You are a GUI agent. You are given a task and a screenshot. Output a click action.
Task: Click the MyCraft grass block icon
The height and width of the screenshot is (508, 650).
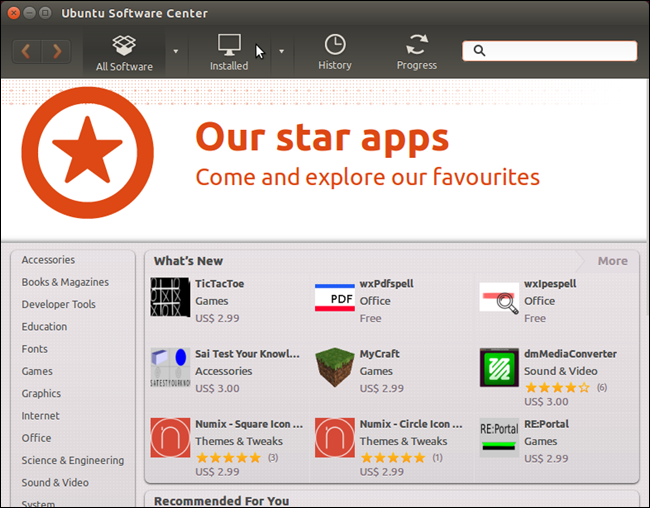click(x=335, y=367)
